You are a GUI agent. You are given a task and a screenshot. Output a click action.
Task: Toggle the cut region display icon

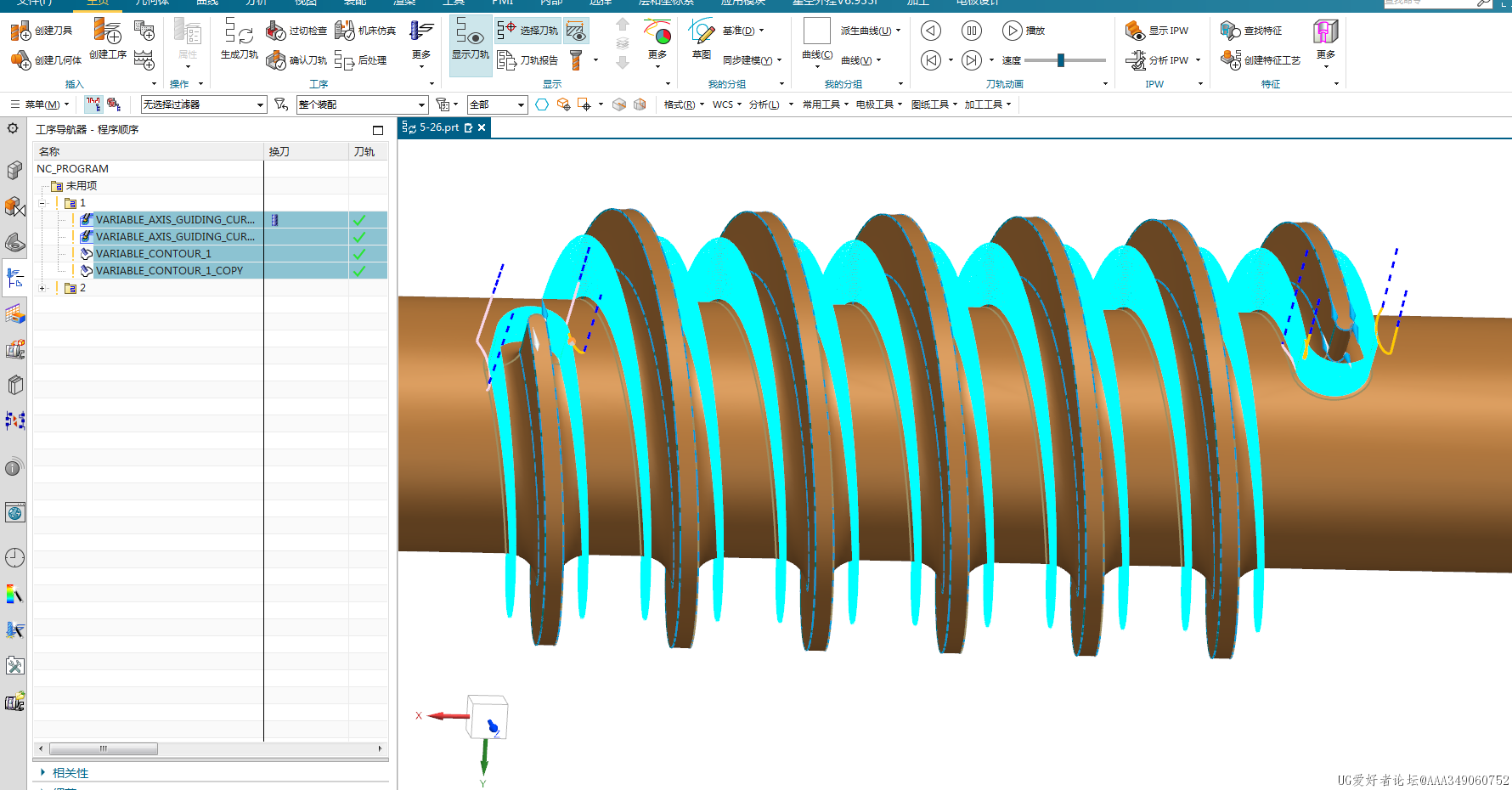pos(576,31)
